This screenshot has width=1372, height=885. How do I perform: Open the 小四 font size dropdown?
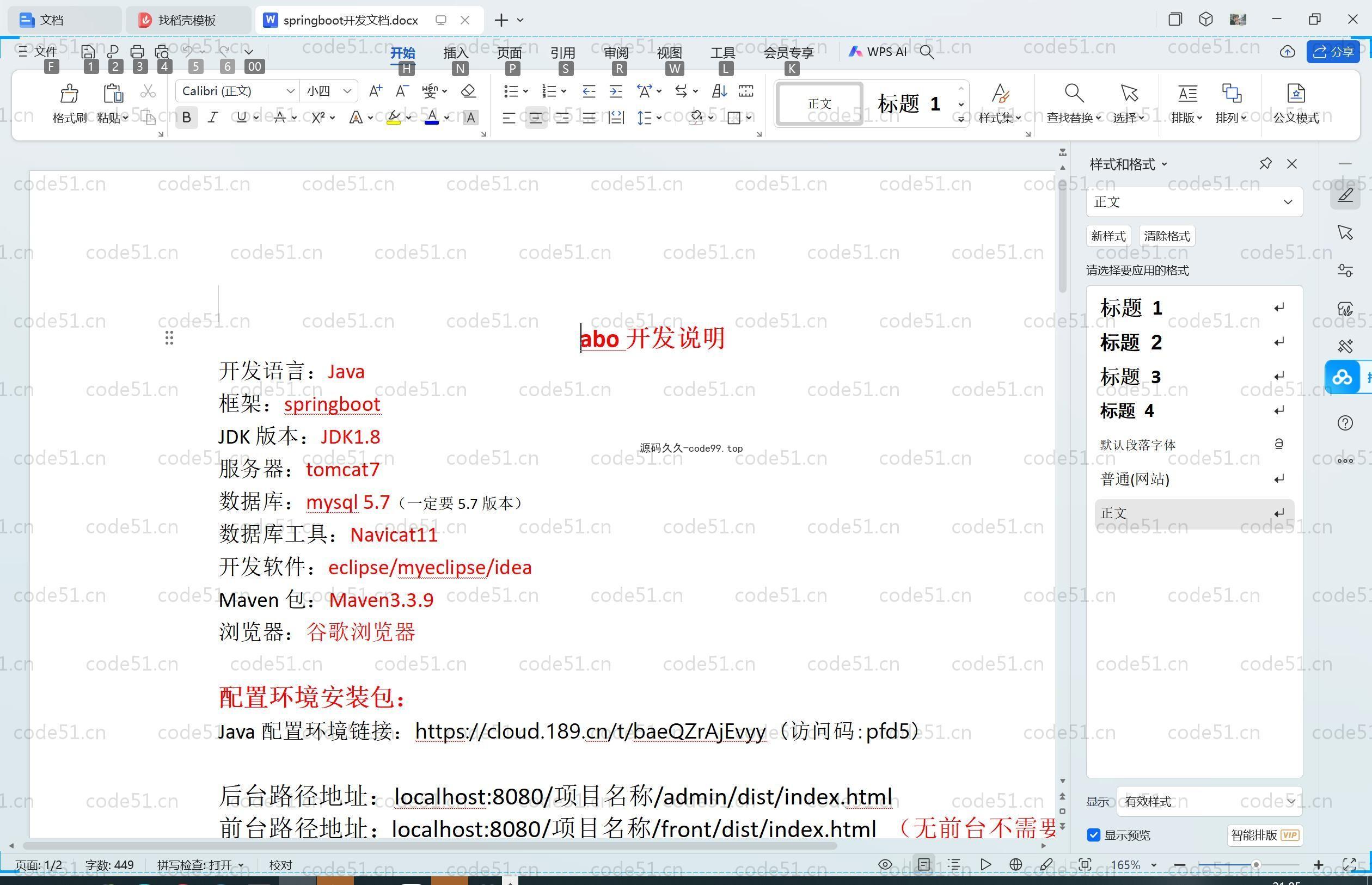(347, 91)
